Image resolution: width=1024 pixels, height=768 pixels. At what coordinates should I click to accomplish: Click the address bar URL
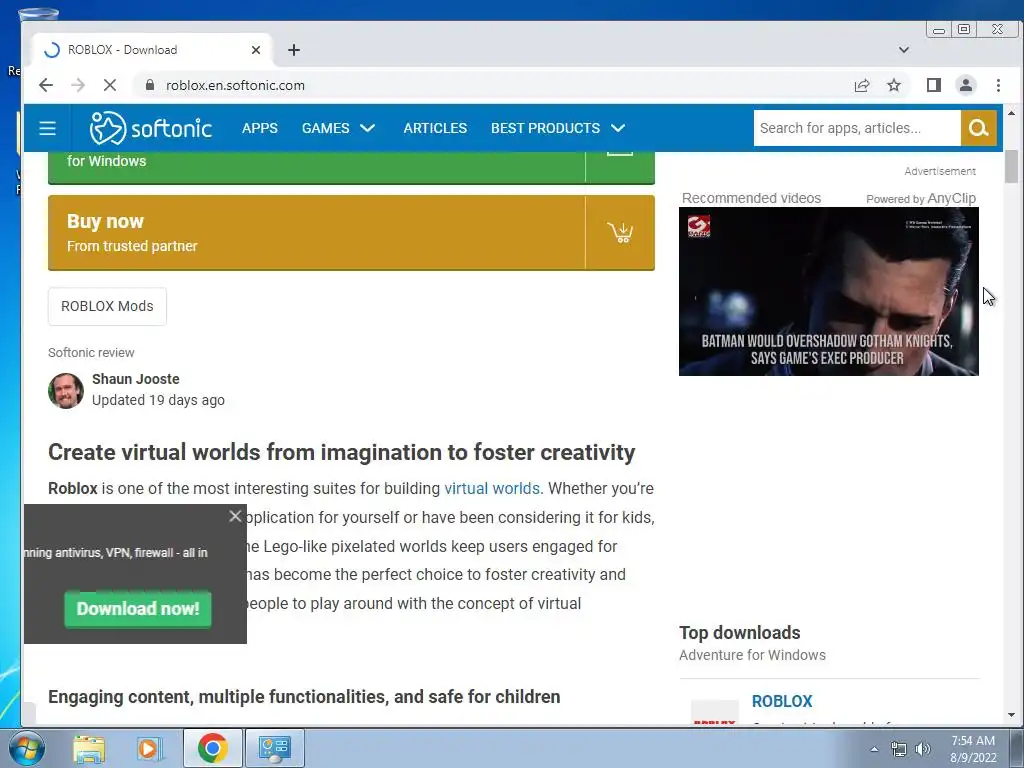click(x=235, y=85)
